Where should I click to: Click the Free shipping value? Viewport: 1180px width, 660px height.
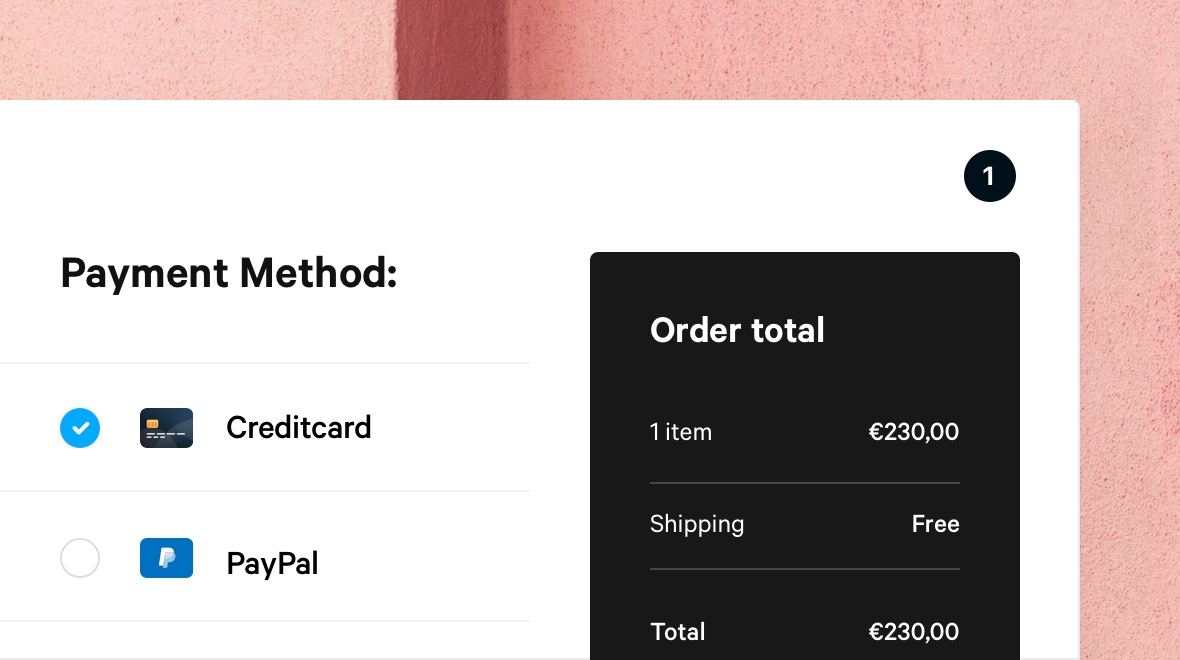[x=935, y=524]
